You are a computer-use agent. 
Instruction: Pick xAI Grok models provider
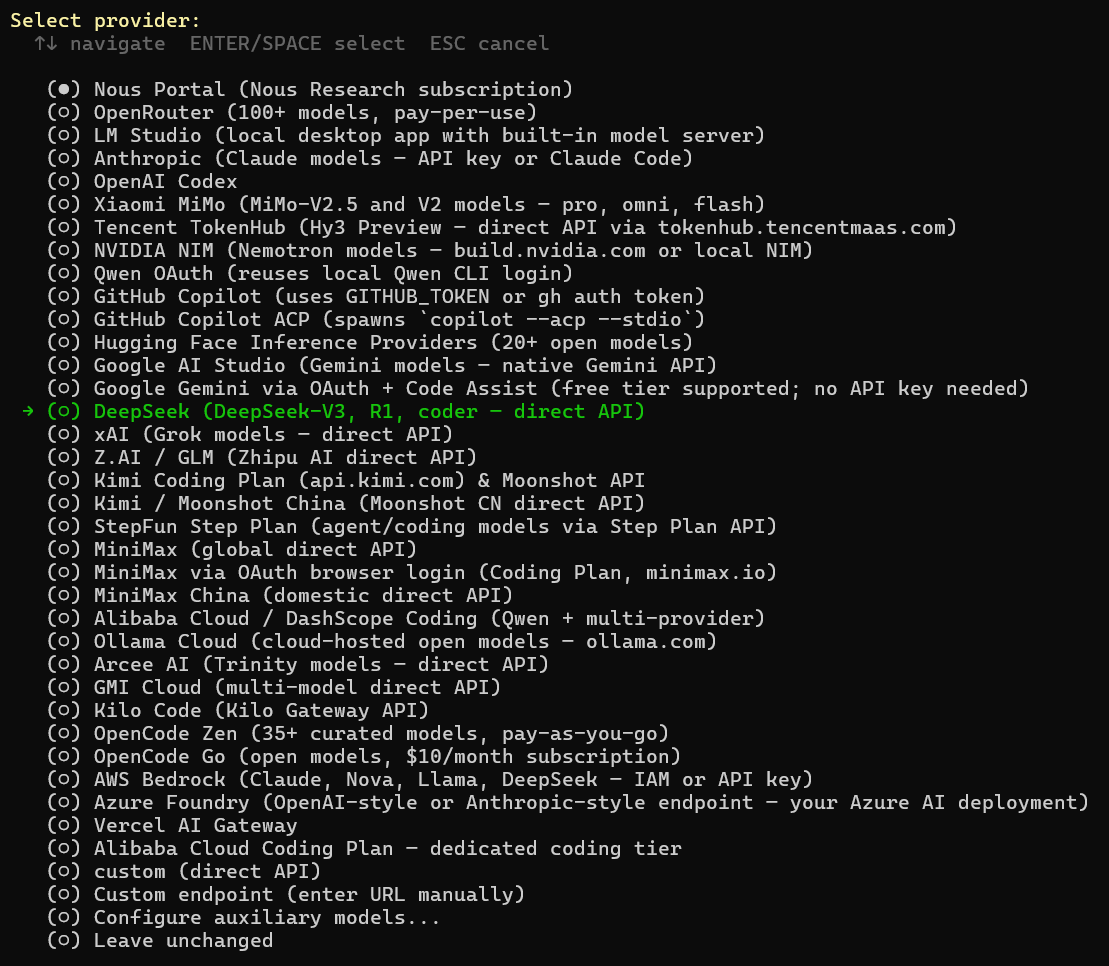pyautogui.click(x=250, y=434)
